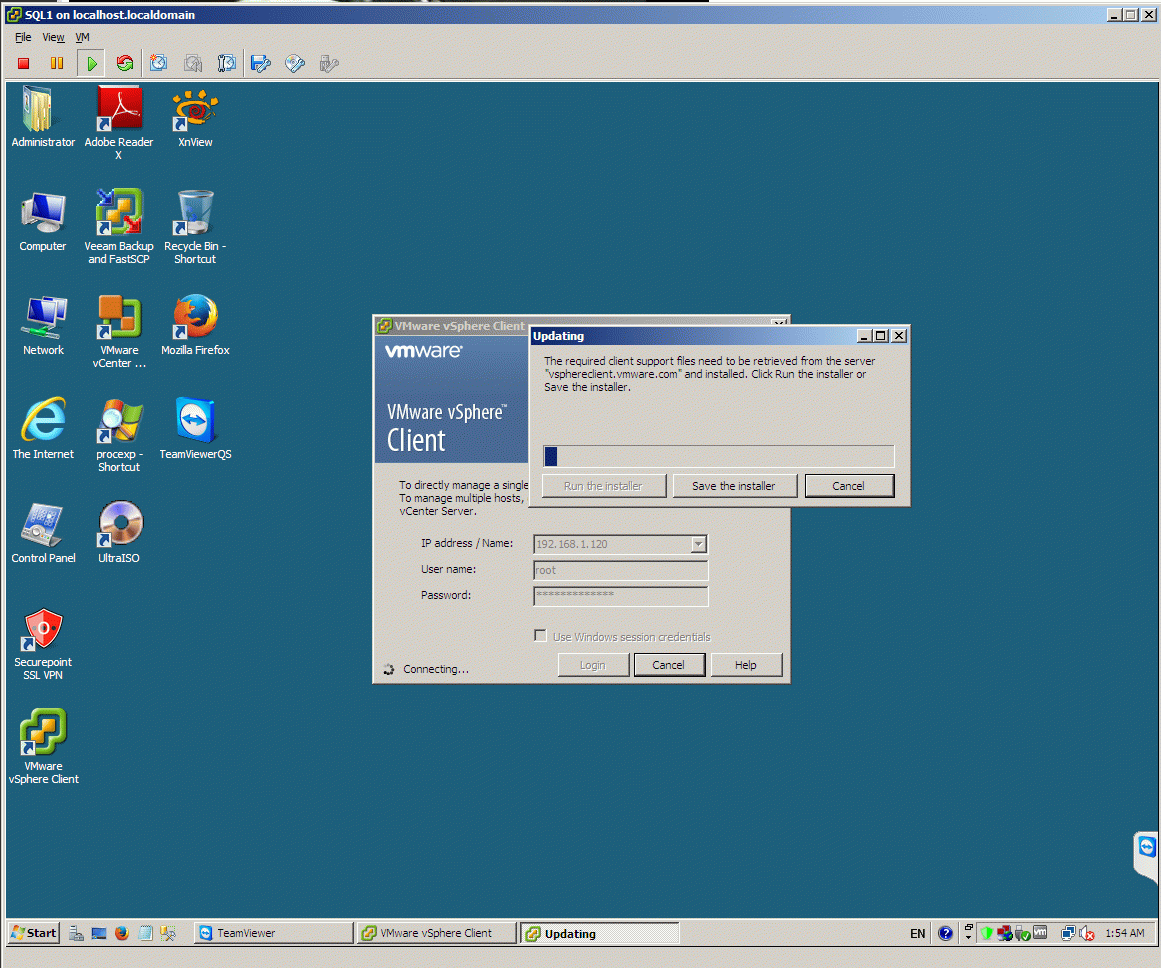Click the green Power On play icon
Image resolution: width=1161 pixels, height=968 pixels.
point(91,64)
